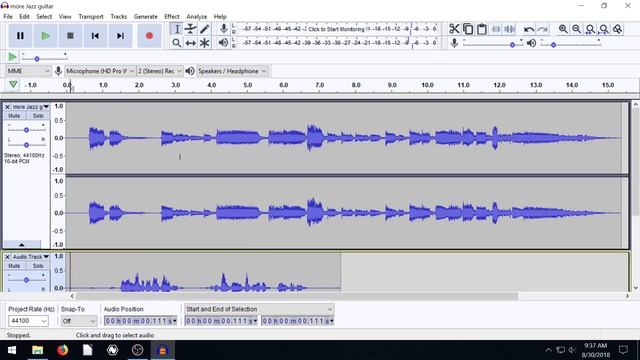Redo the last undone action
This screenshot has width=640, height=360.
point(542,29)
